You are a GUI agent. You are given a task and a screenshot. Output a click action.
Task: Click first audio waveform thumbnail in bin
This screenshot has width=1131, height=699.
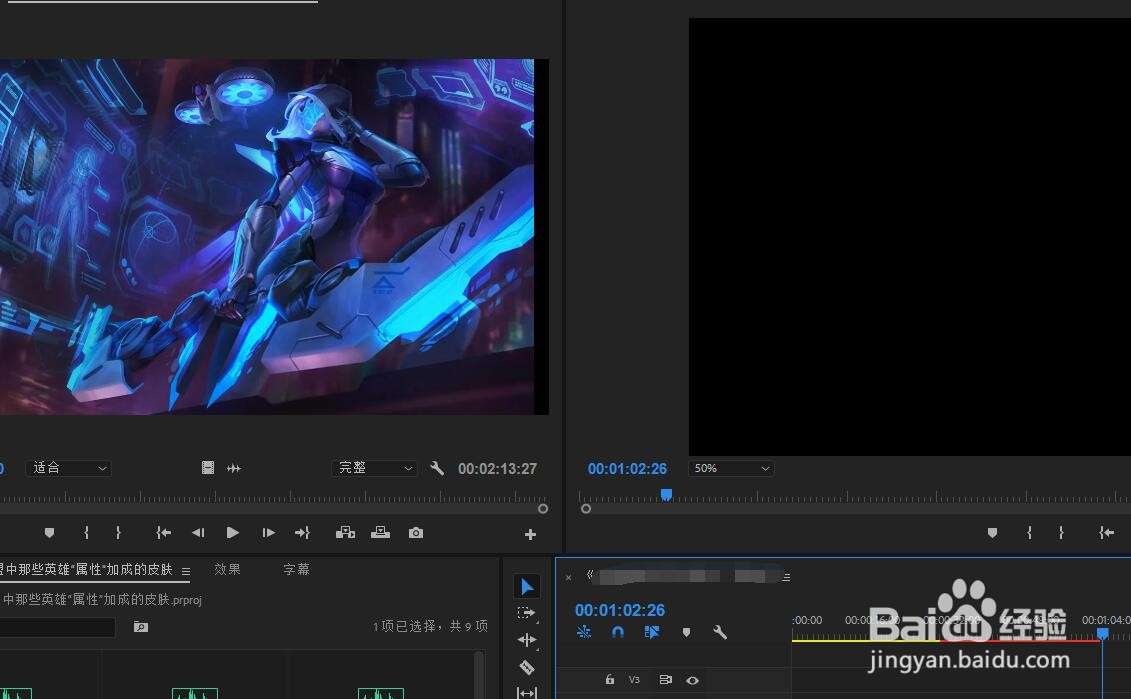(16, 693)
